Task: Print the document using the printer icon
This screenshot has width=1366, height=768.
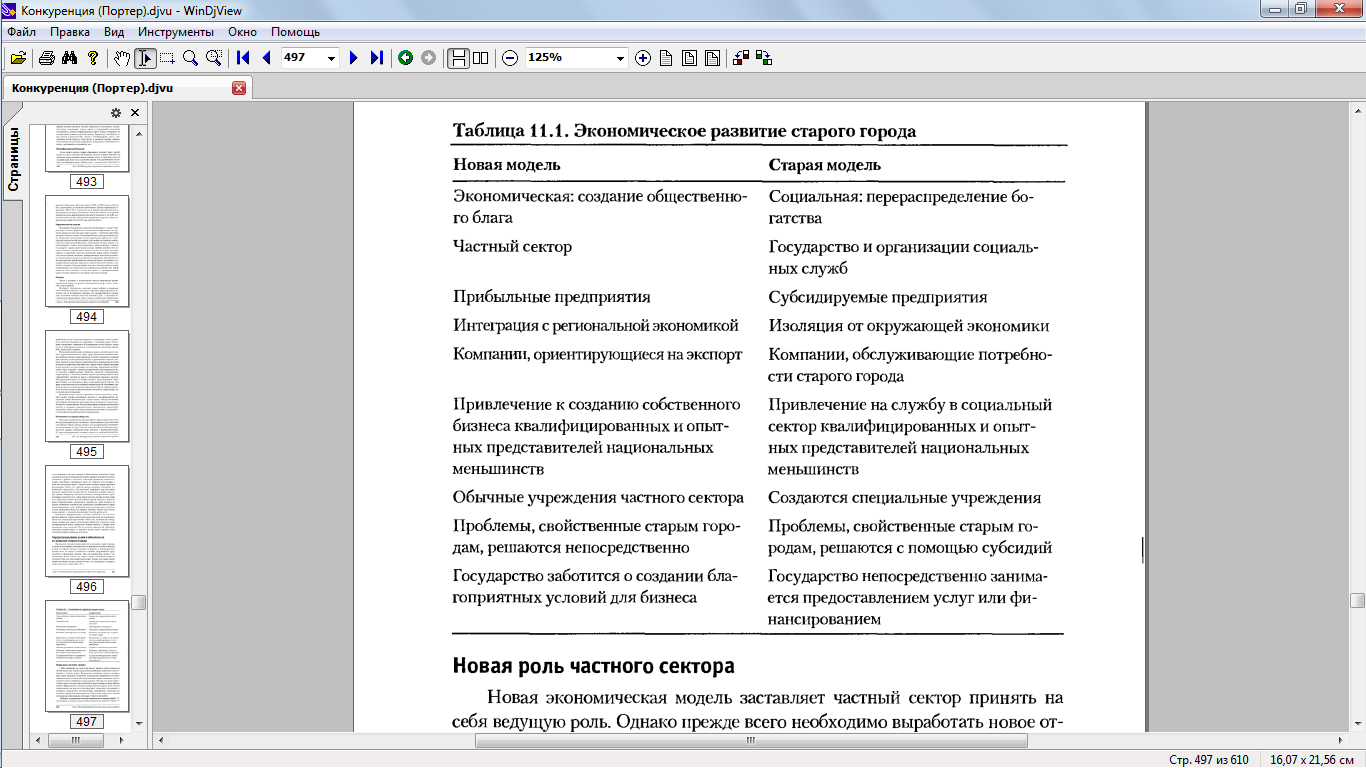Action: pos(47,58)
